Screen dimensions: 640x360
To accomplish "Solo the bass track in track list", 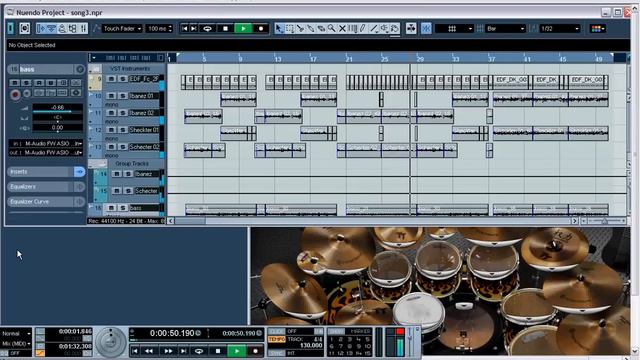I will pos(122,208).
